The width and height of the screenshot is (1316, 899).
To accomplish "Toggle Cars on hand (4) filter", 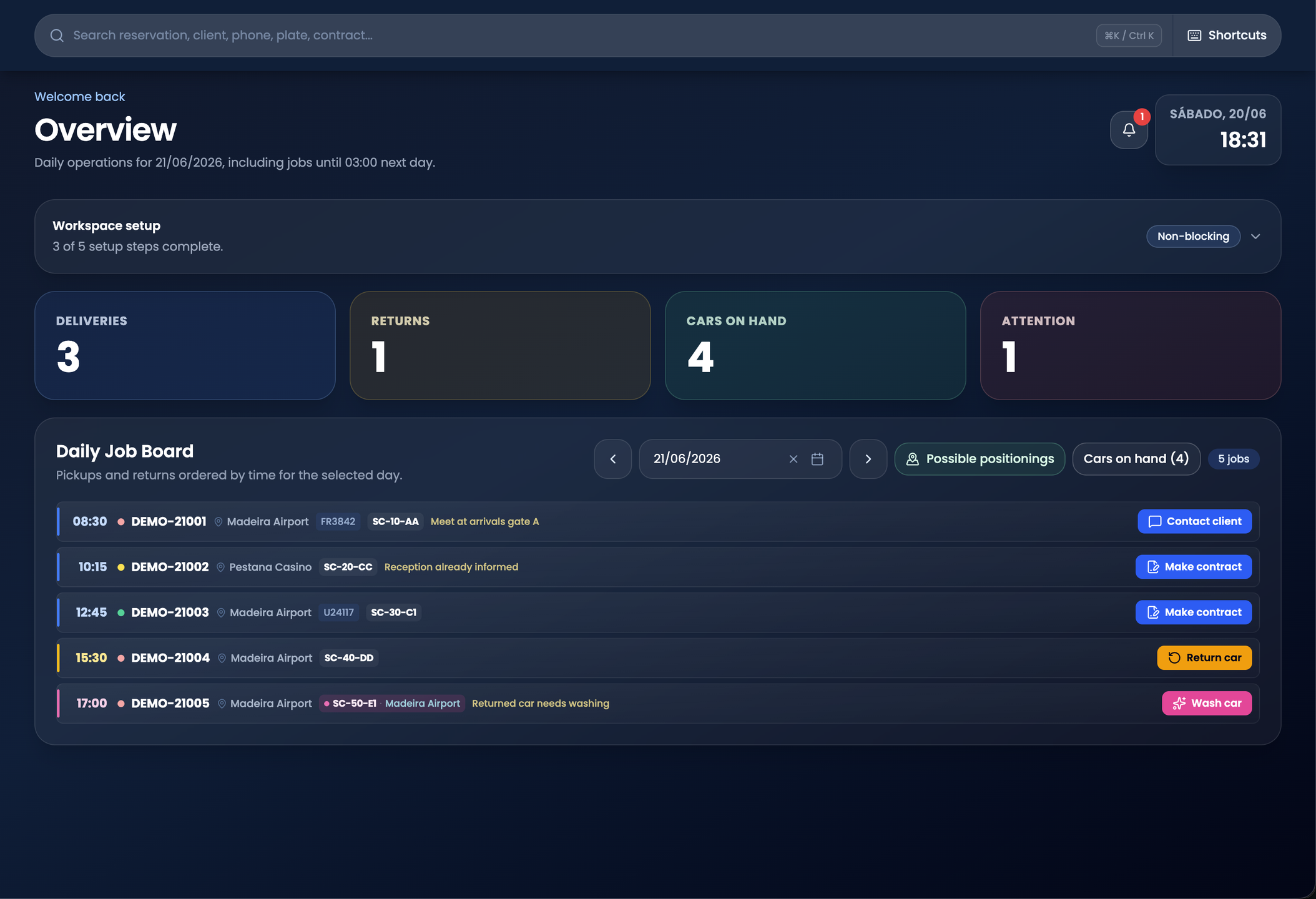I will coord(1136,459).
